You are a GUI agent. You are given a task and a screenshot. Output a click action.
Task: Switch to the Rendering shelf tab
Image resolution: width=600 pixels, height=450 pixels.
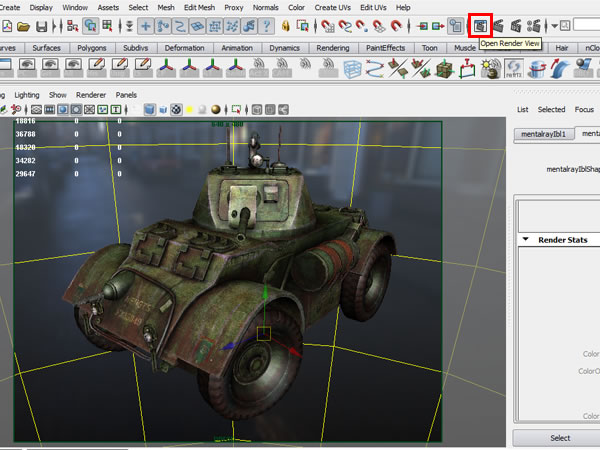coord(333,48)
